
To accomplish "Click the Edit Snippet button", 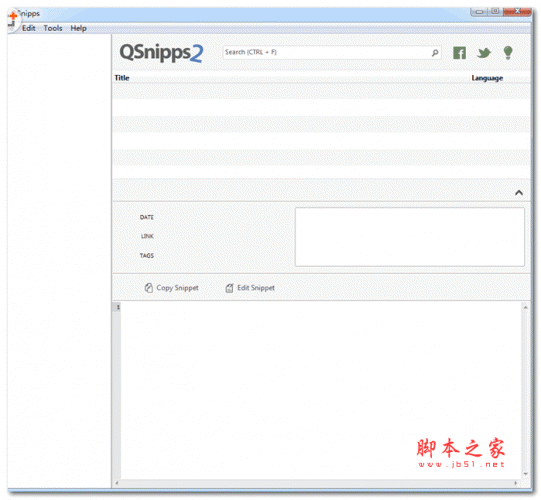I will click(250, 288).
